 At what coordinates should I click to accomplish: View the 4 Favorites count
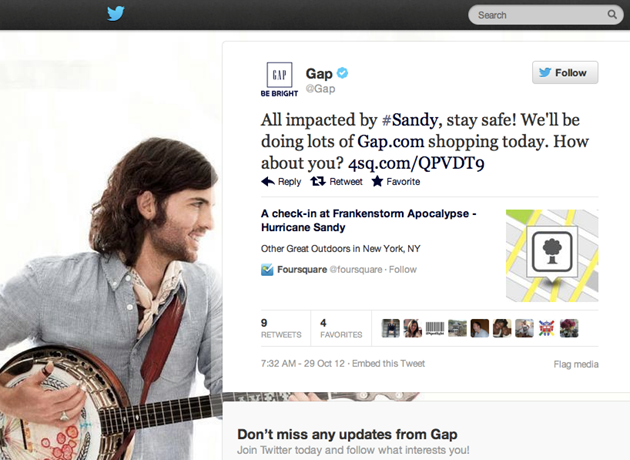[x=341, y=328]
